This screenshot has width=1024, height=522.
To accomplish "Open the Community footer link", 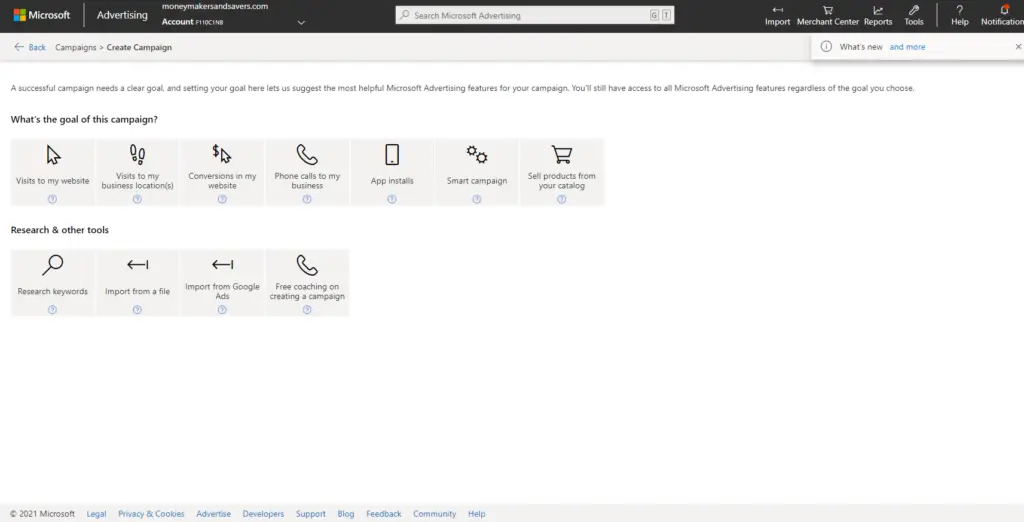I will click(434, 514).
